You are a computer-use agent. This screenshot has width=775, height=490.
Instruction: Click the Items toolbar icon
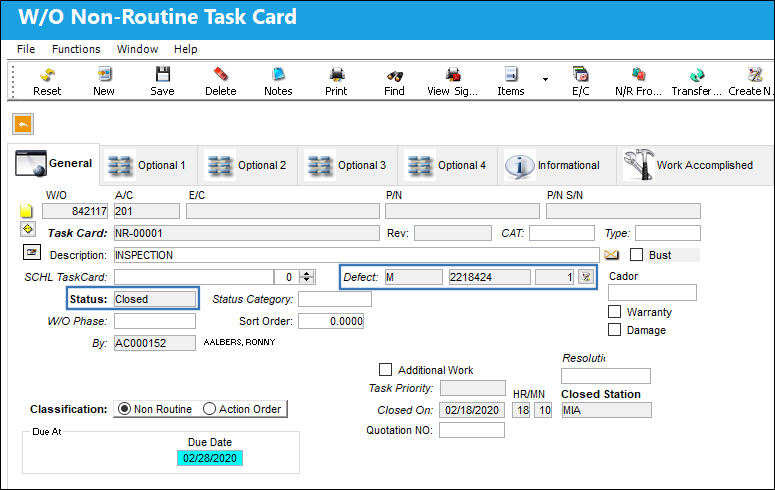pyautogui.click(x=511, y=75)
